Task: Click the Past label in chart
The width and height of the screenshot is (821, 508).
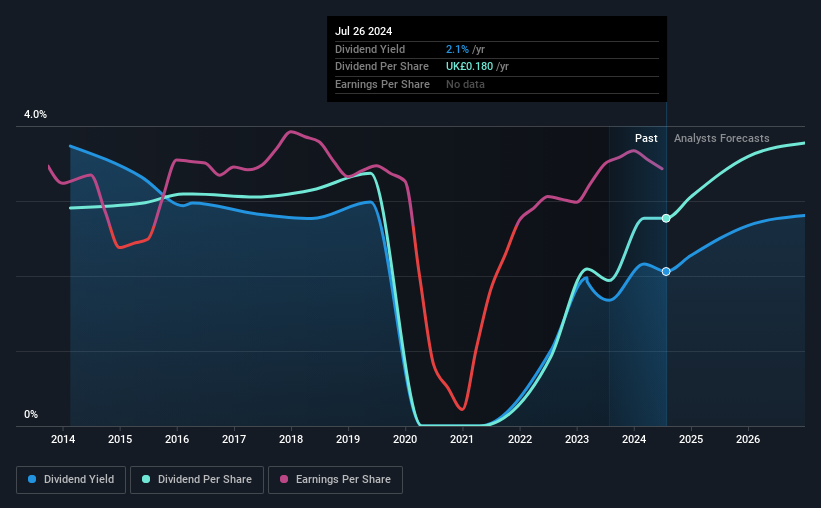Action: coord(646,138)
